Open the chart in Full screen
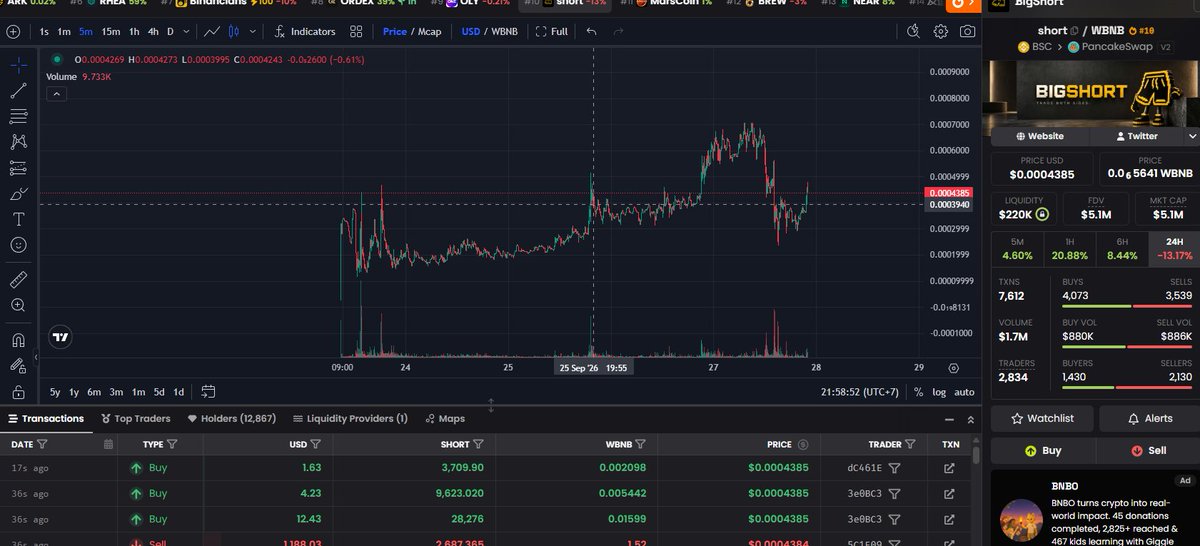Image resolution: width=1200 pixels, height=546 pixels. point(552,31)
